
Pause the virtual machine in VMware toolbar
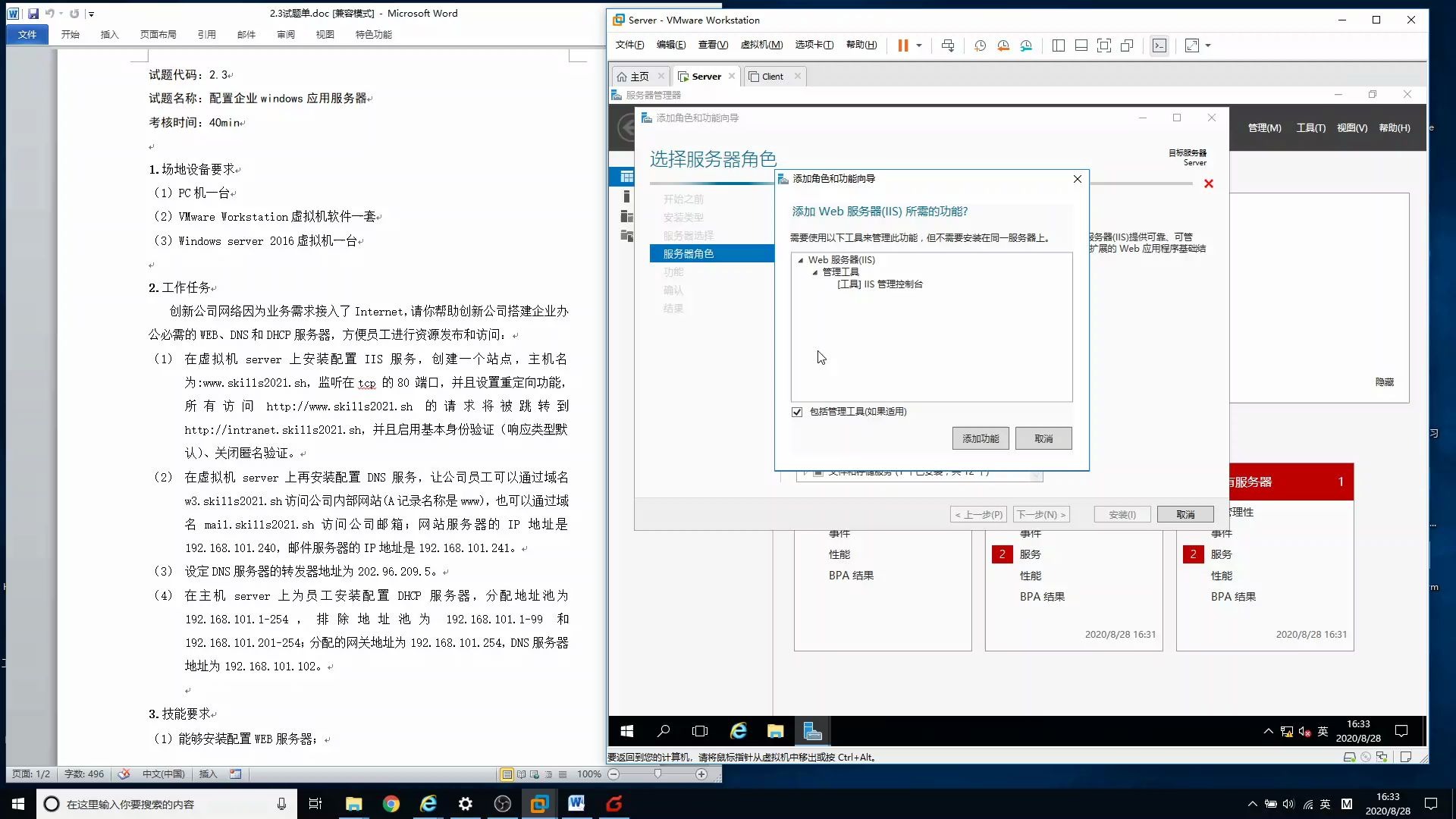pos(902,45)
